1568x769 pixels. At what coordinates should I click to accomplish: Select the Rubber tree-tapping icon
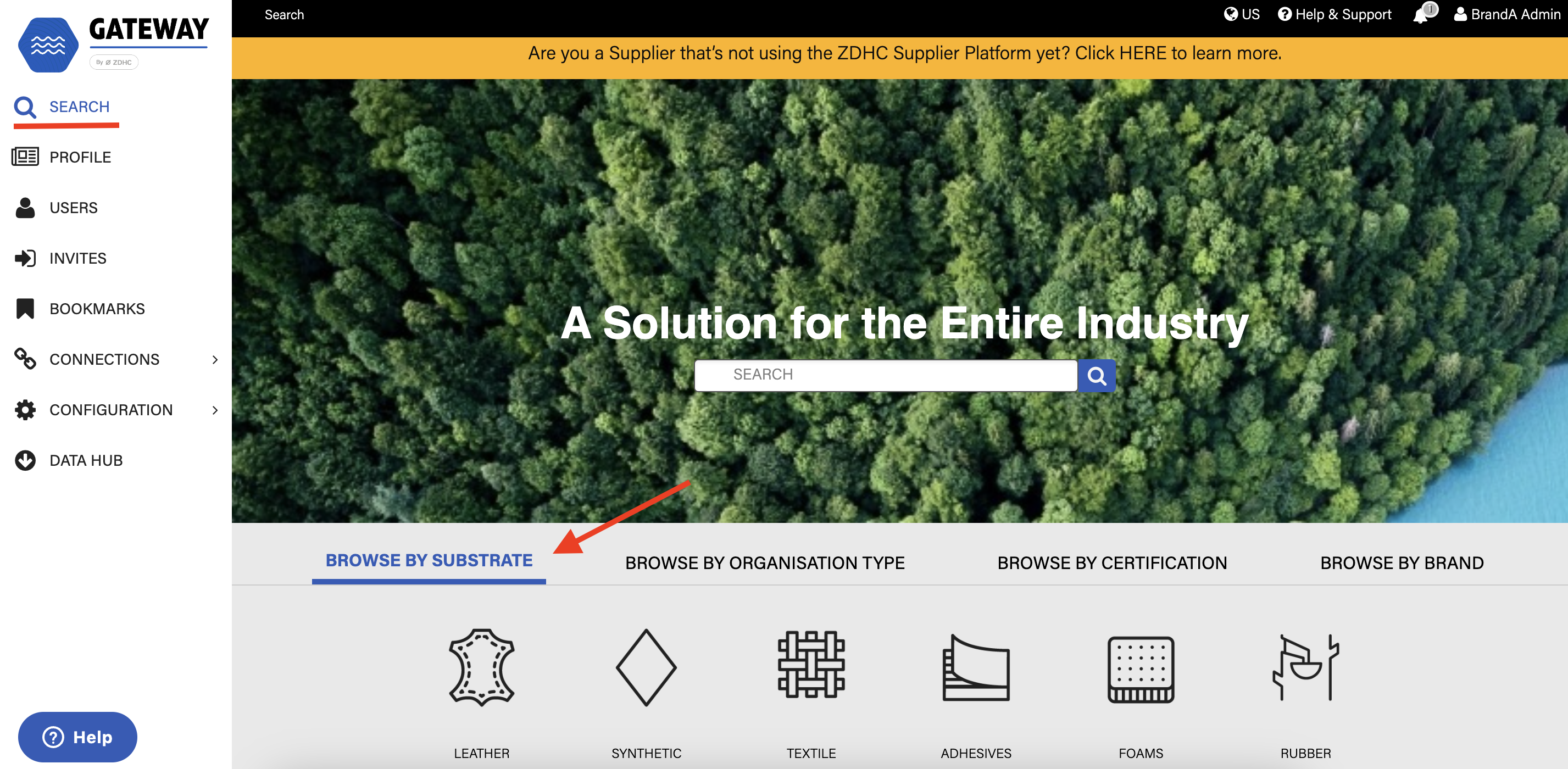(x=1305, y=667)
